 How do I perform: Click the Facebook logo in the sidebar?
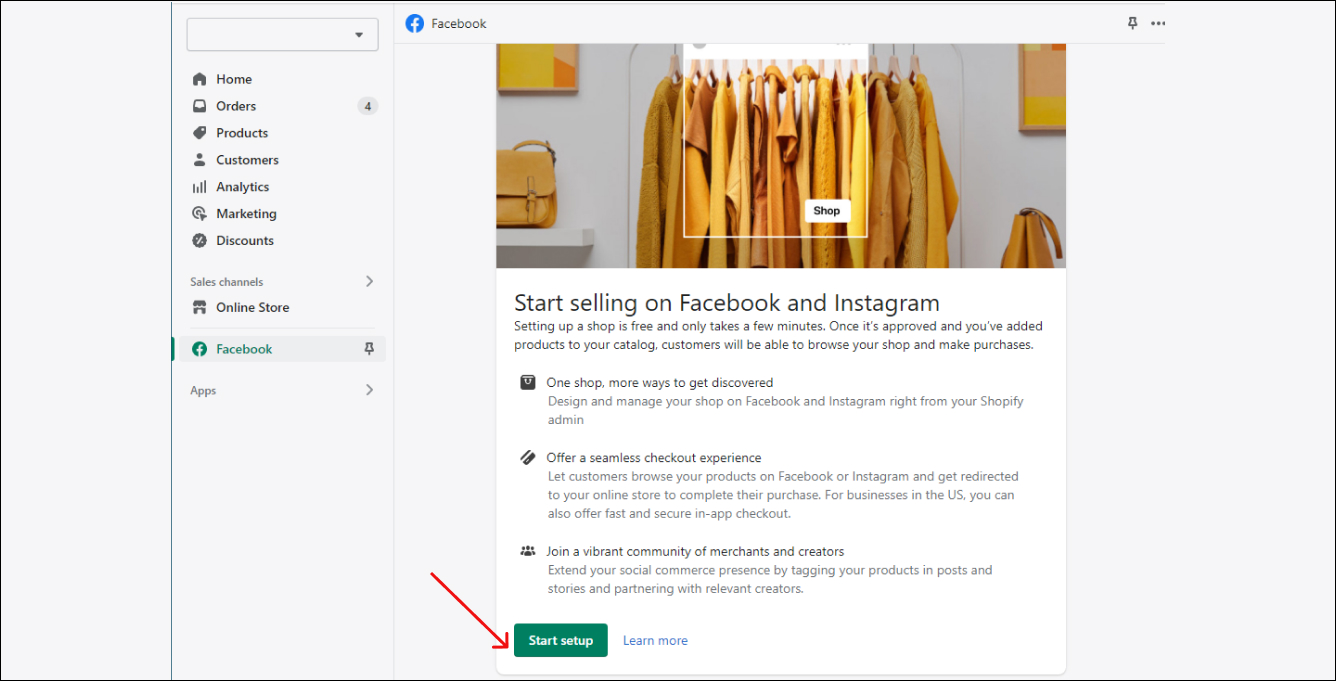(199, 349)
